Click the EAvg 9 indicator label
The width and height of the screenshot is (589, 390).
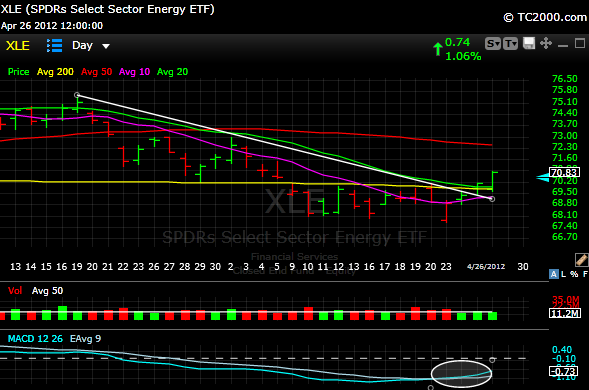[85, 339]
